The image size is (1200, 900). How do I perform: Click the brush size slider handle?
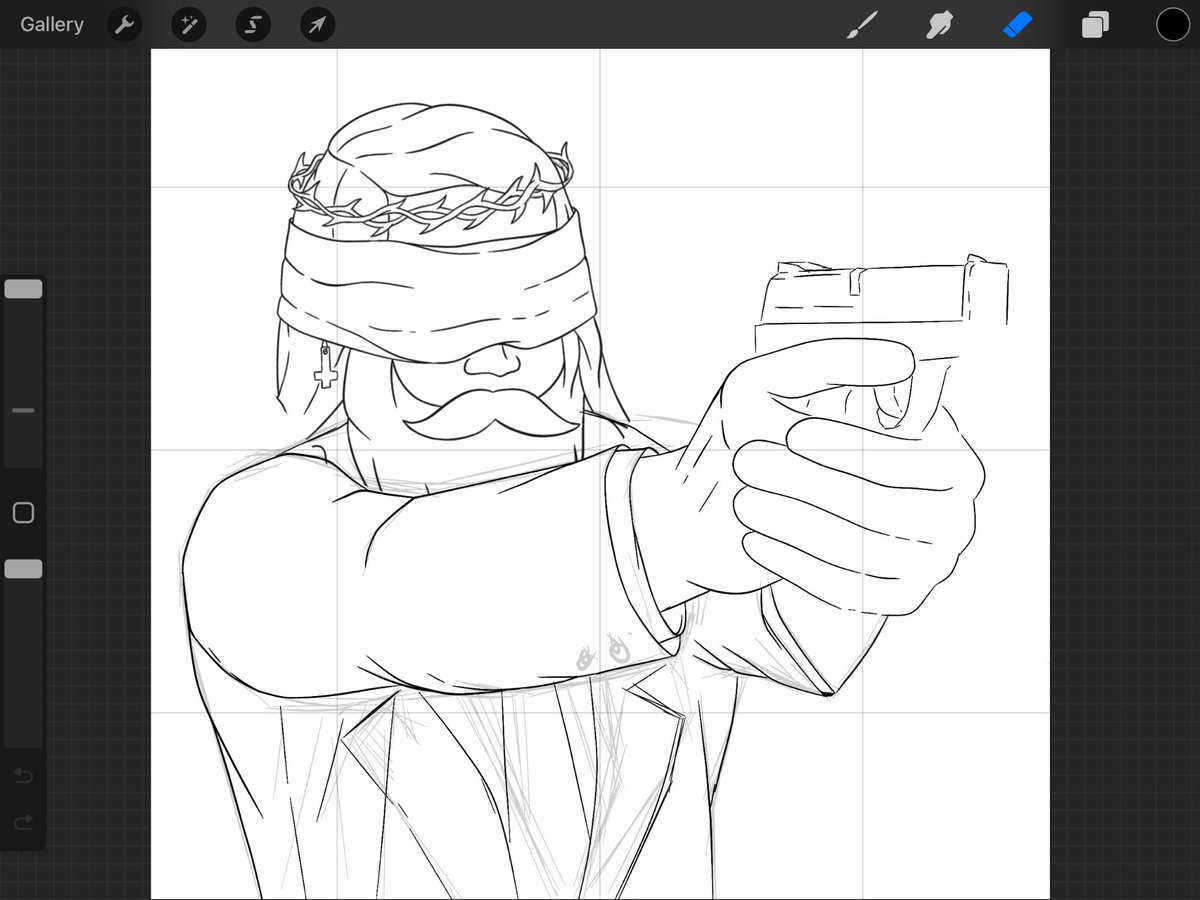pyautogui.click(x=23, y=289)
